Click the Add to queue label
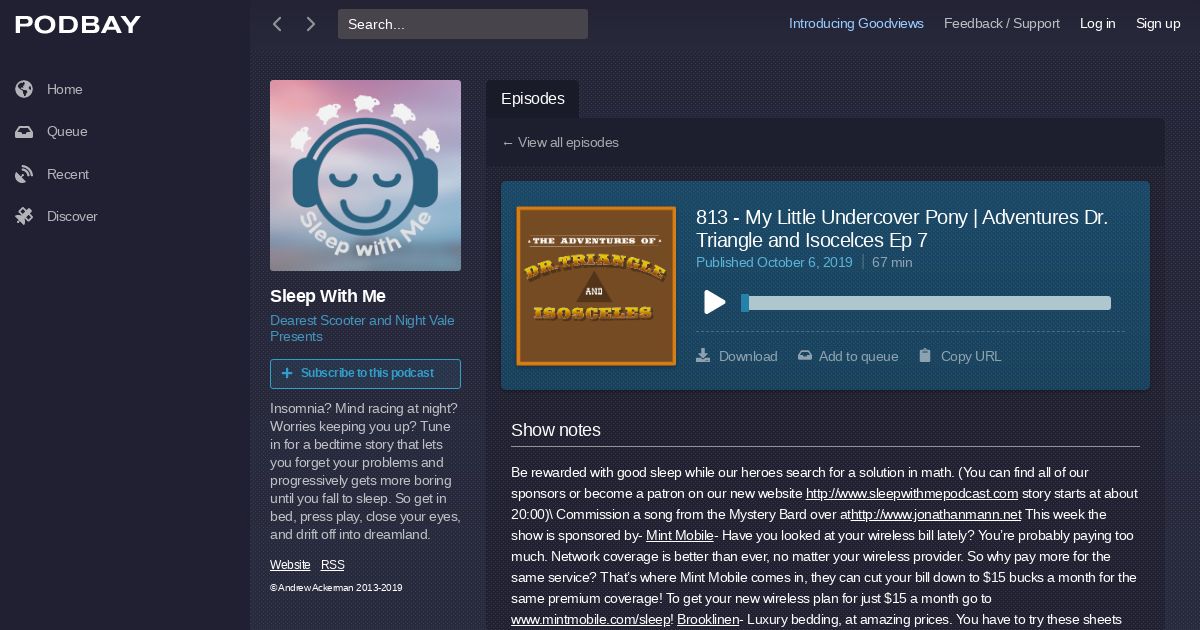Image resolution: width=1200 pixels, height=630 pixels. tap(858, 356)
